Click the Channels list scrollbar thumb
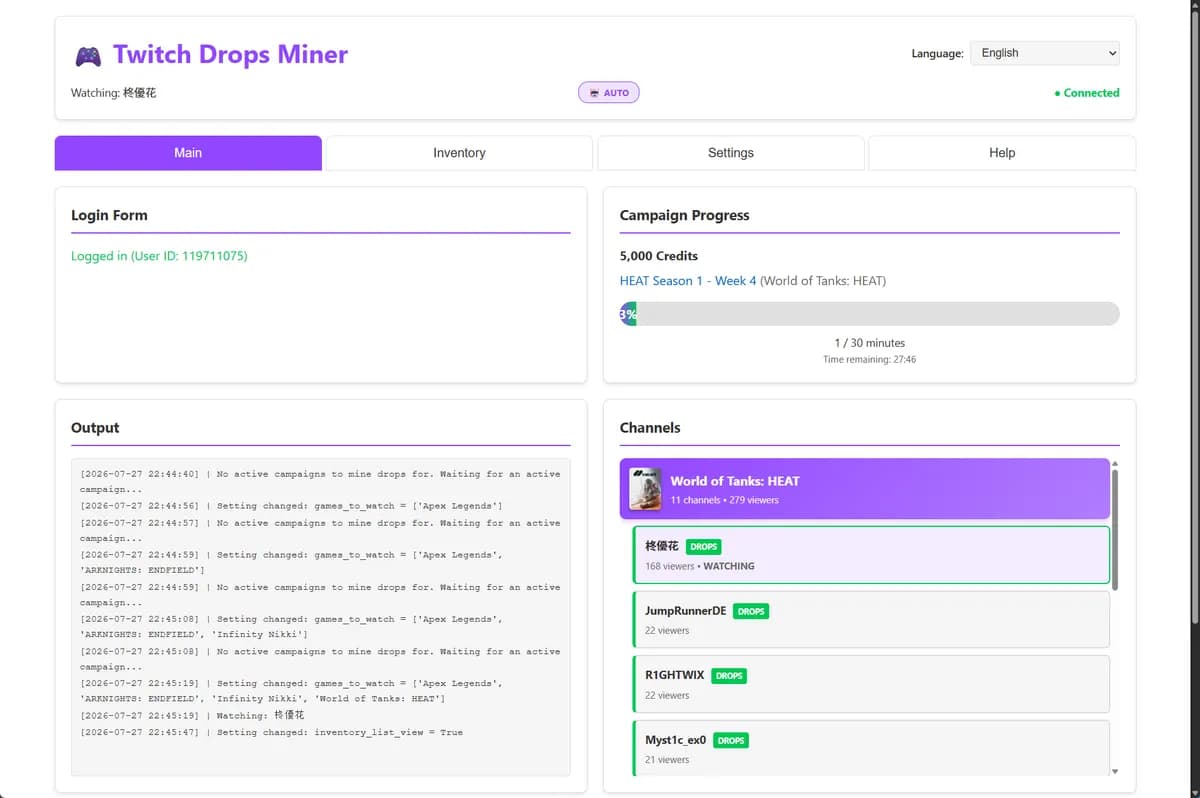1200x798 pixels. (x=1115, y=529)
